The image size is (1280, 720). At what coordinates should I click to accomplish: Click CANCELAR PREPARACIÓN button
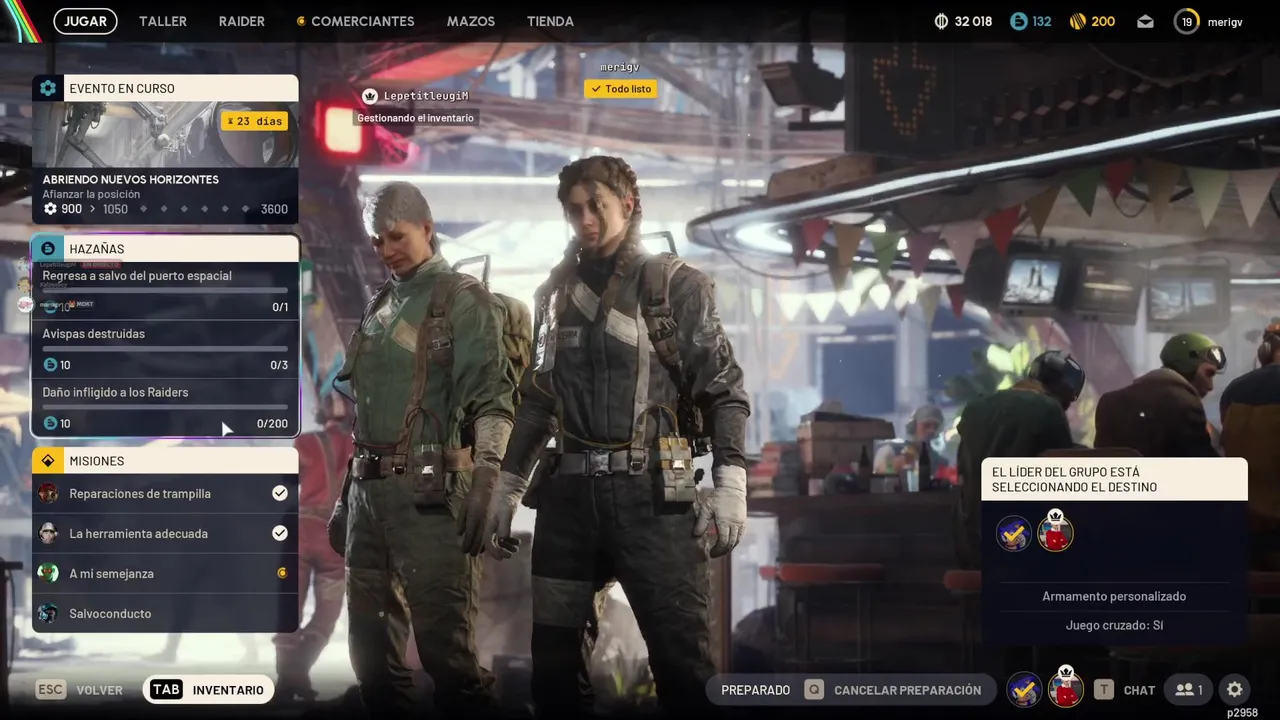click(x=895, y=690)
